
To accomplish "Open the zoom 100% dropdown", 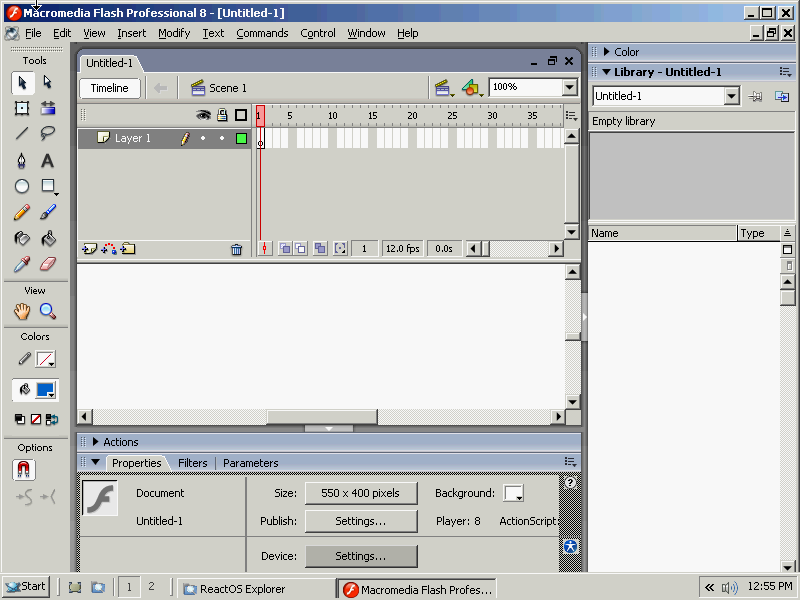I will click(x=569, y=87).
